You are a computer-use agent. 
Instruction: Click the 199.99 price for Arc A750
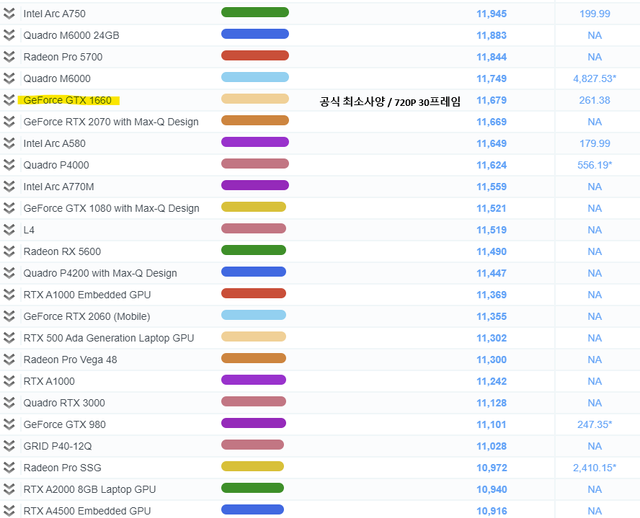(x=594, y=13)
